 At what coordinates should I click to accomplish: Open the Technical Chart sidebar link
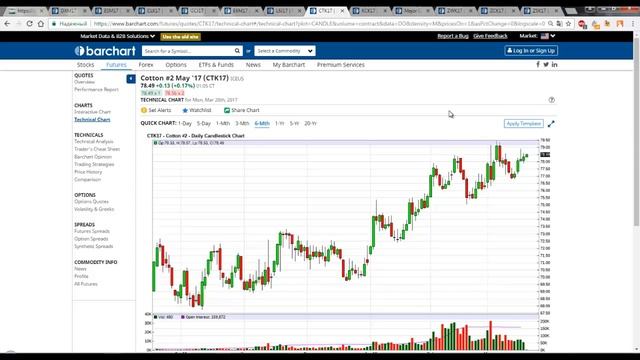(92, 120)
